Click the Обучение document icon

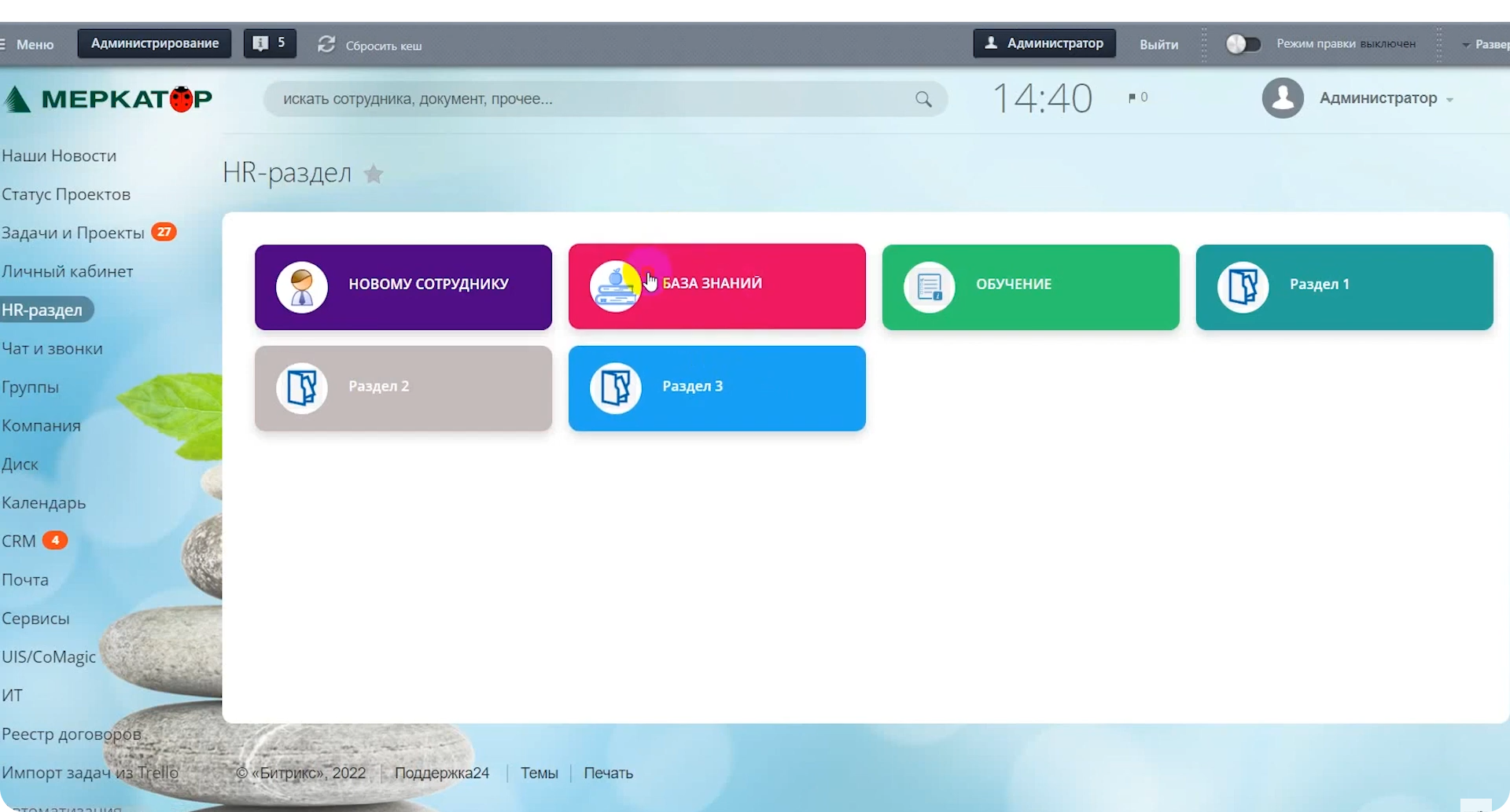point(929,287)
